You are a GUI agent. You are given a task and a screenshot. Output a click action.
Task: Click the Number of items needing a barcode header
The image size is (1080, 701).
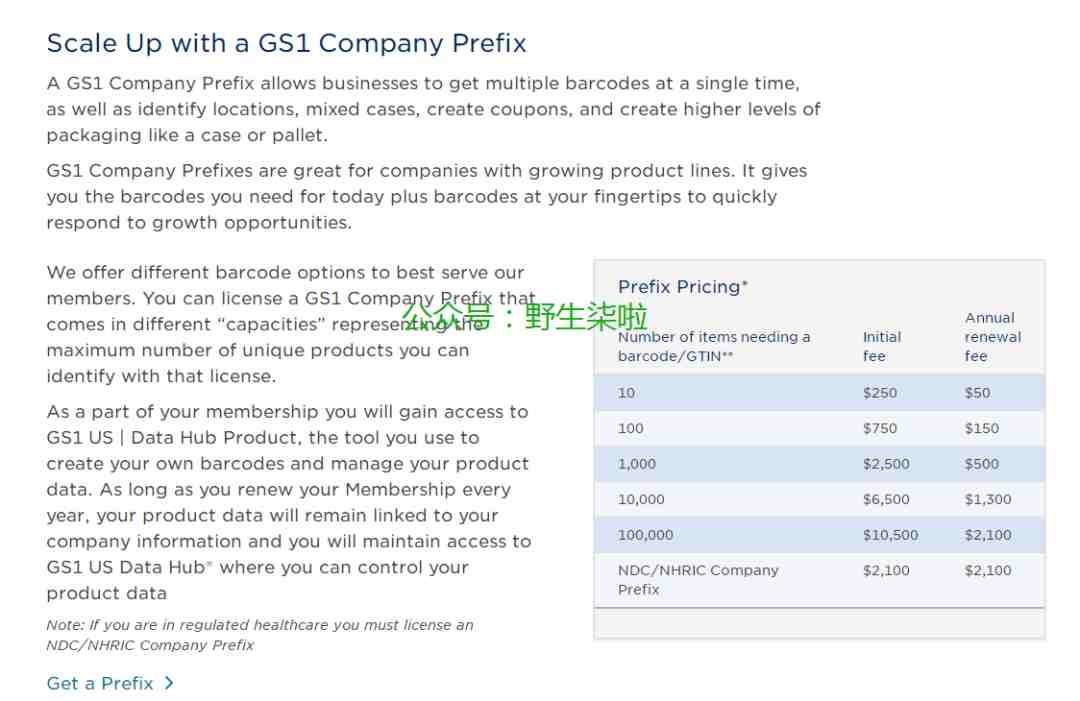(x=714, y=346)
